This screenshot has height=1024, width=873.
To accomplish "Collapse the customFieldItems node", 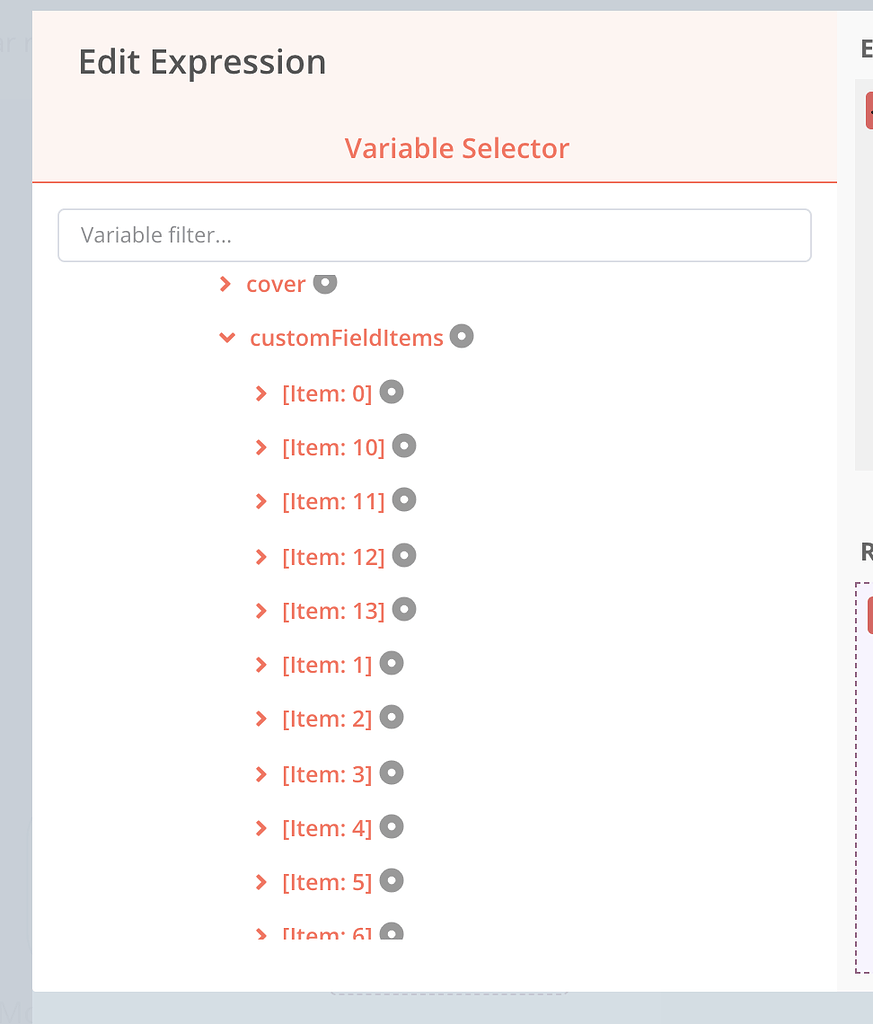I will point(227,338).
